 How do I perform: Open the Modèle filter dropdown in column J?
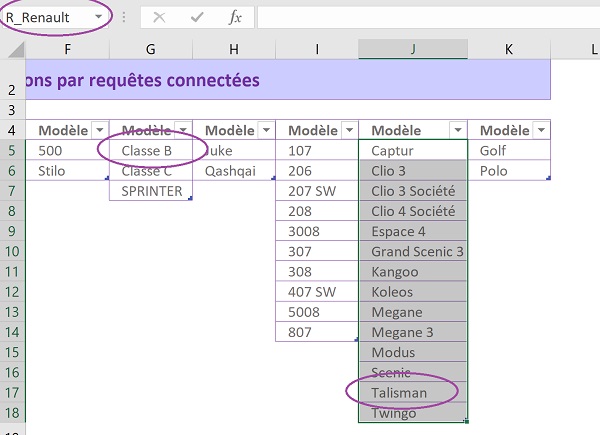(458, 130)
